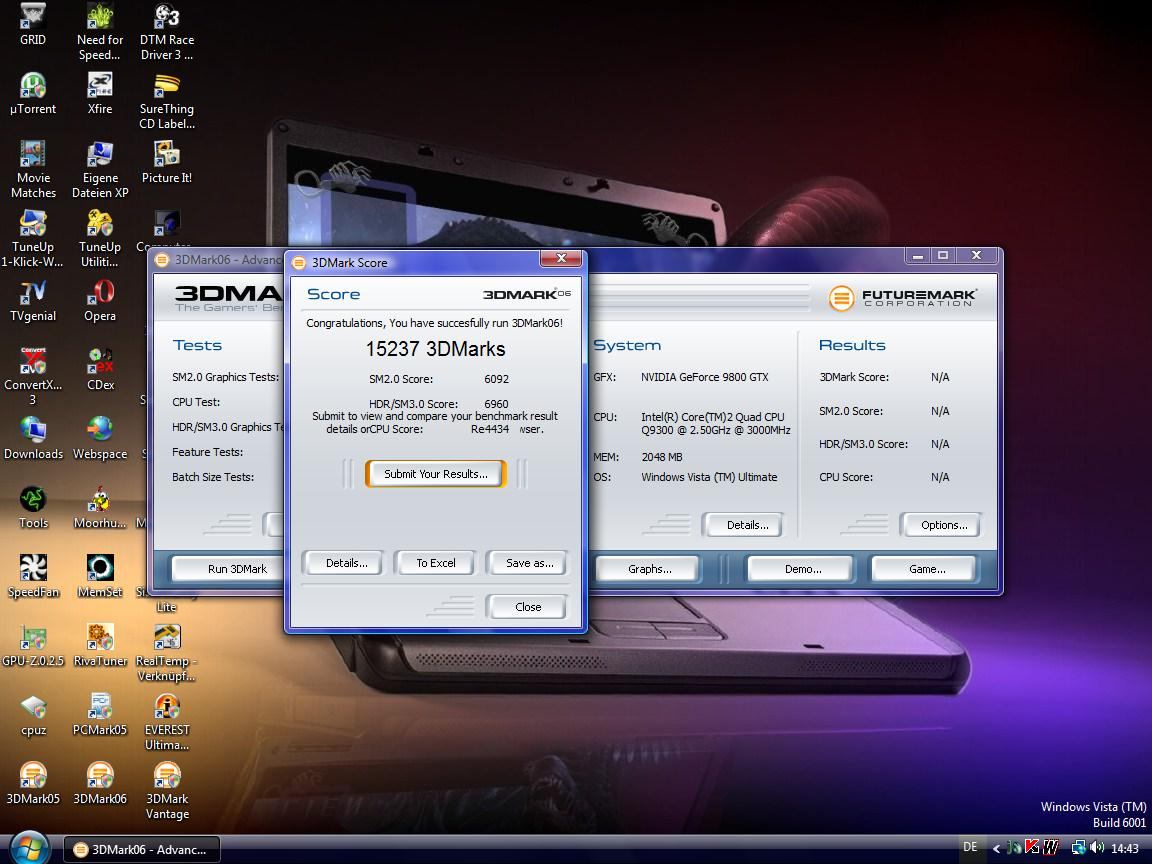Click the Graphs... button
1152x864 pixels.
point(649,569)
